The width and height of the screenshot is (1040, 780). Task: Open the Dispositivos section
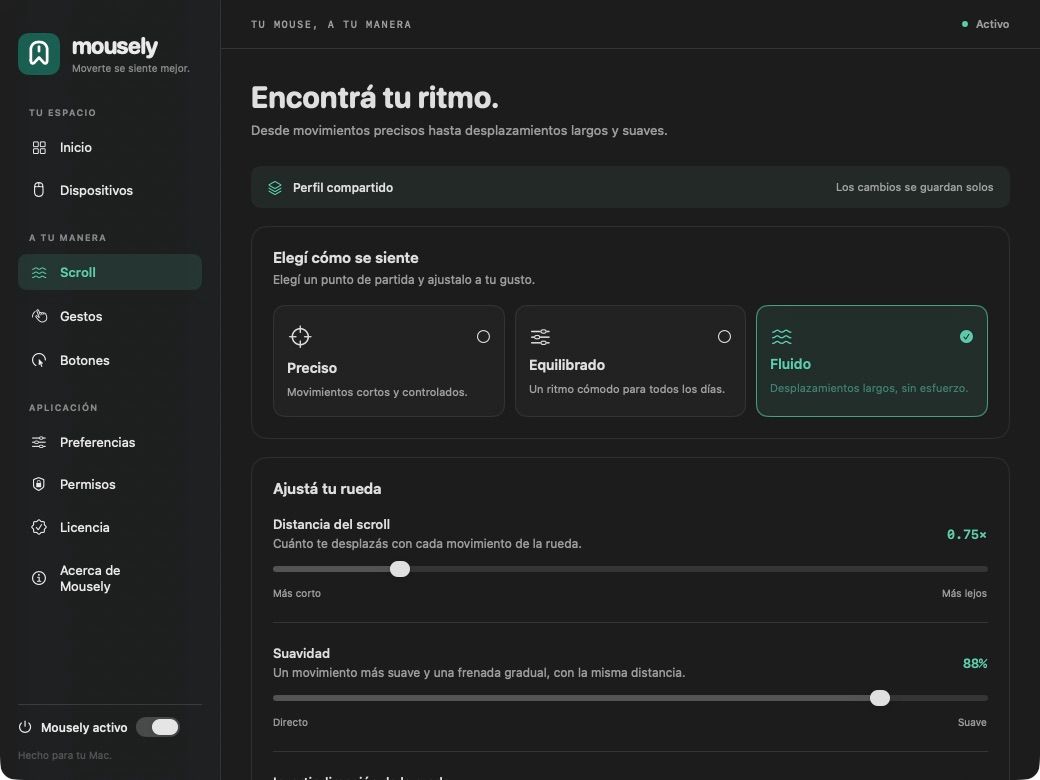pyautogui.click(x=110, y=190)
